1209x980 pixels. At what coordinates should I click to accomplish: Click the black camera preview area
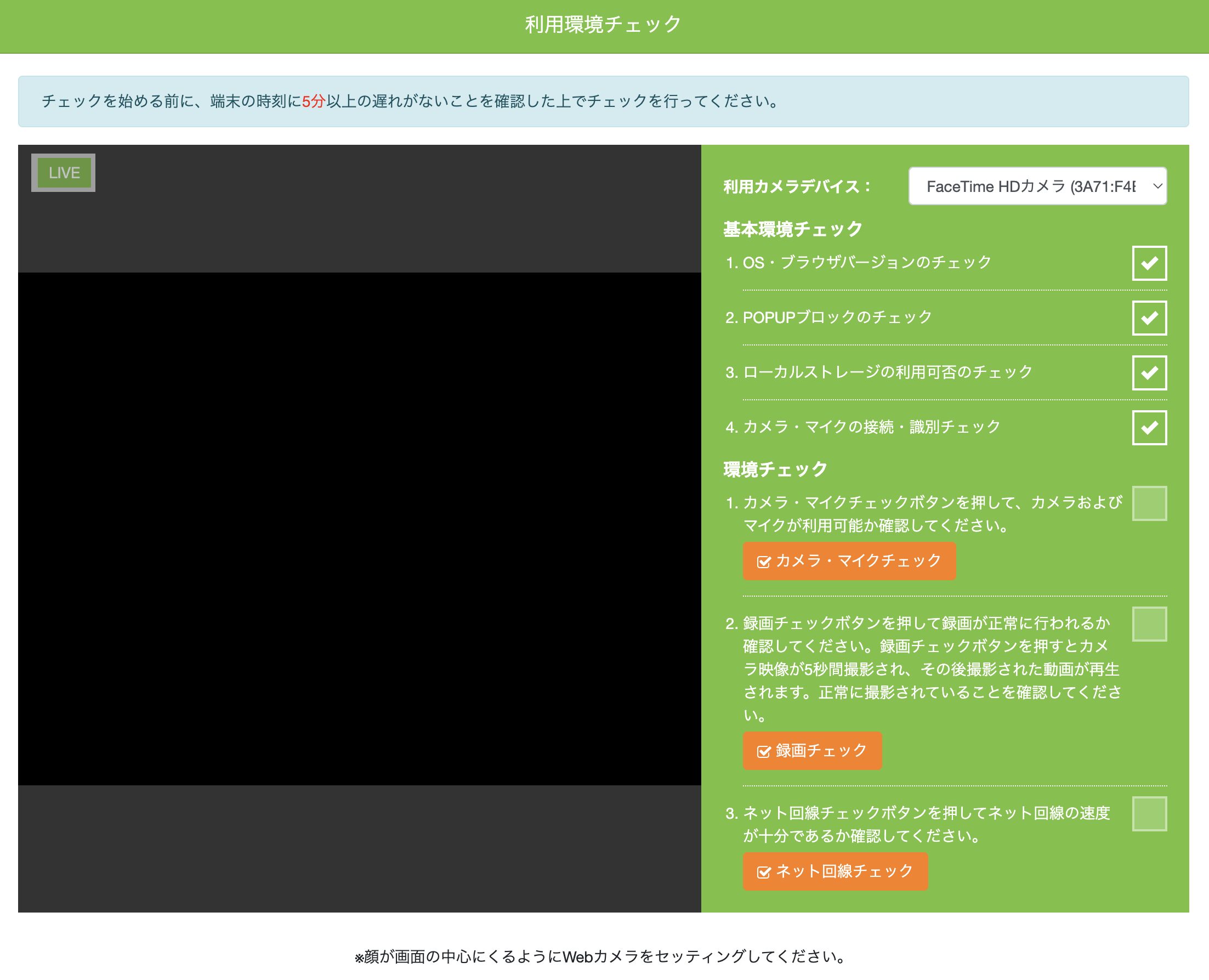click(359, 528)
